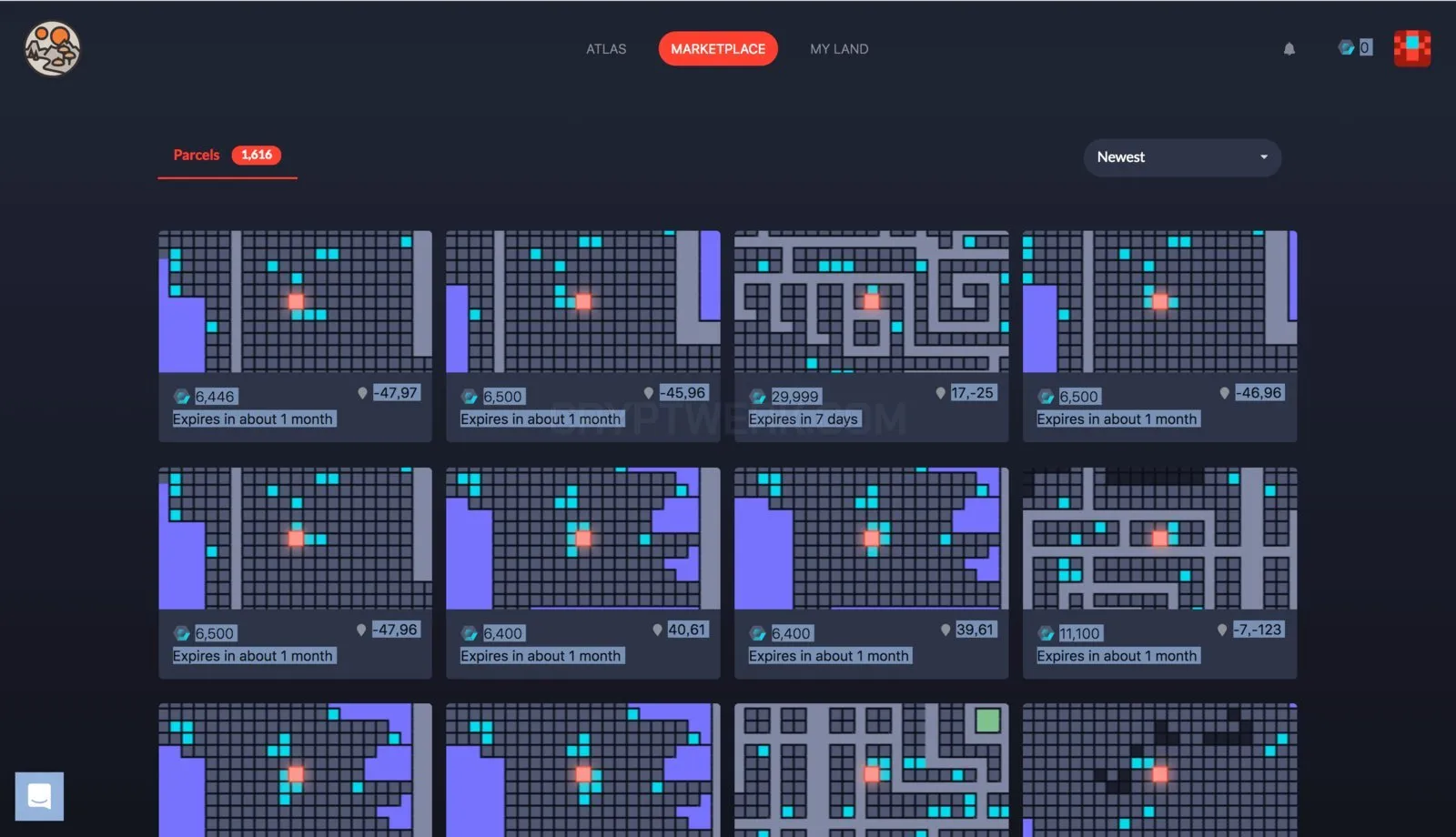The height and width of the screenshot is (837, 1456).
Task: Open map thumbnail of parcel -45,96
Action: coord(583,301)
